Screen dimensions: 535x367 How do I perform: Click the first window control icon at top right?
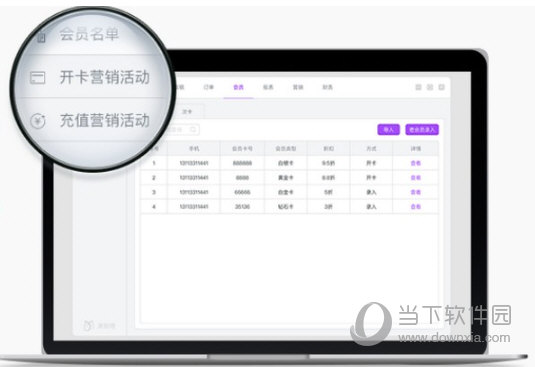(x=418, y=87)
